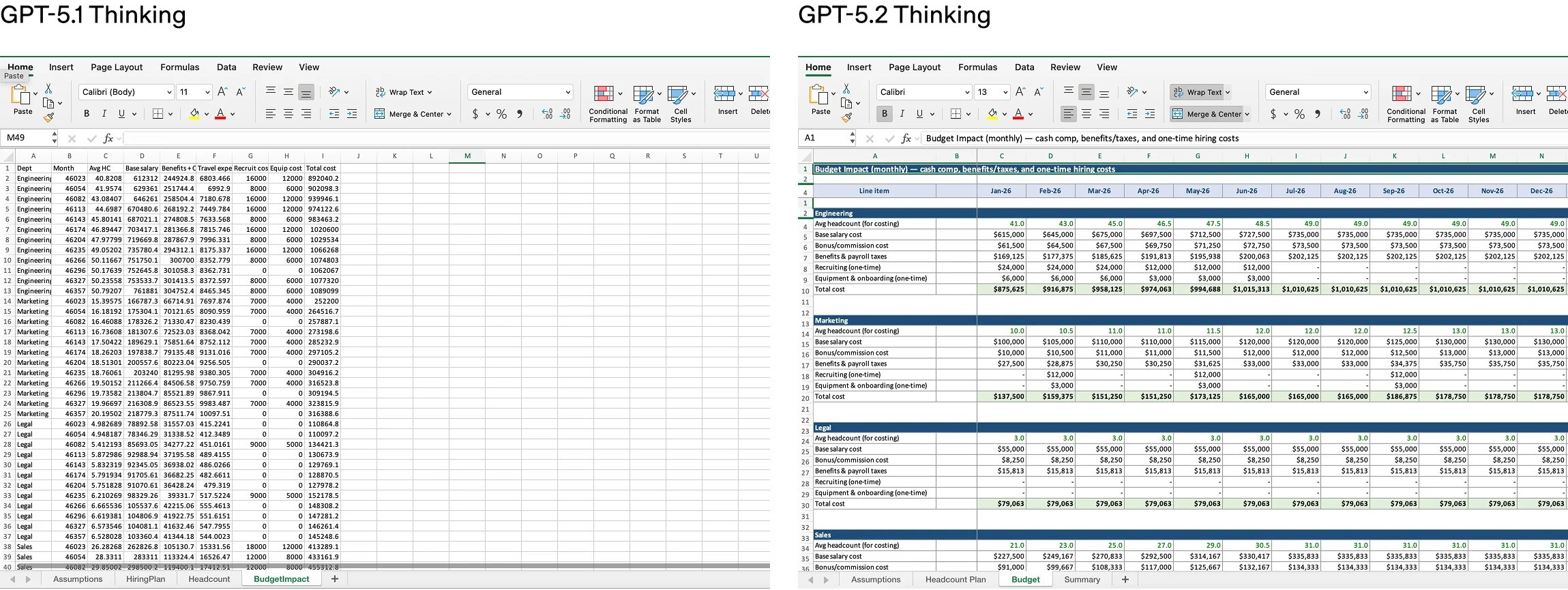Viewport: 1568px width, 590px height.
Task: Click Increase Font Size in left Excel window
Action: pyautogui.click(x=222, y=92)
